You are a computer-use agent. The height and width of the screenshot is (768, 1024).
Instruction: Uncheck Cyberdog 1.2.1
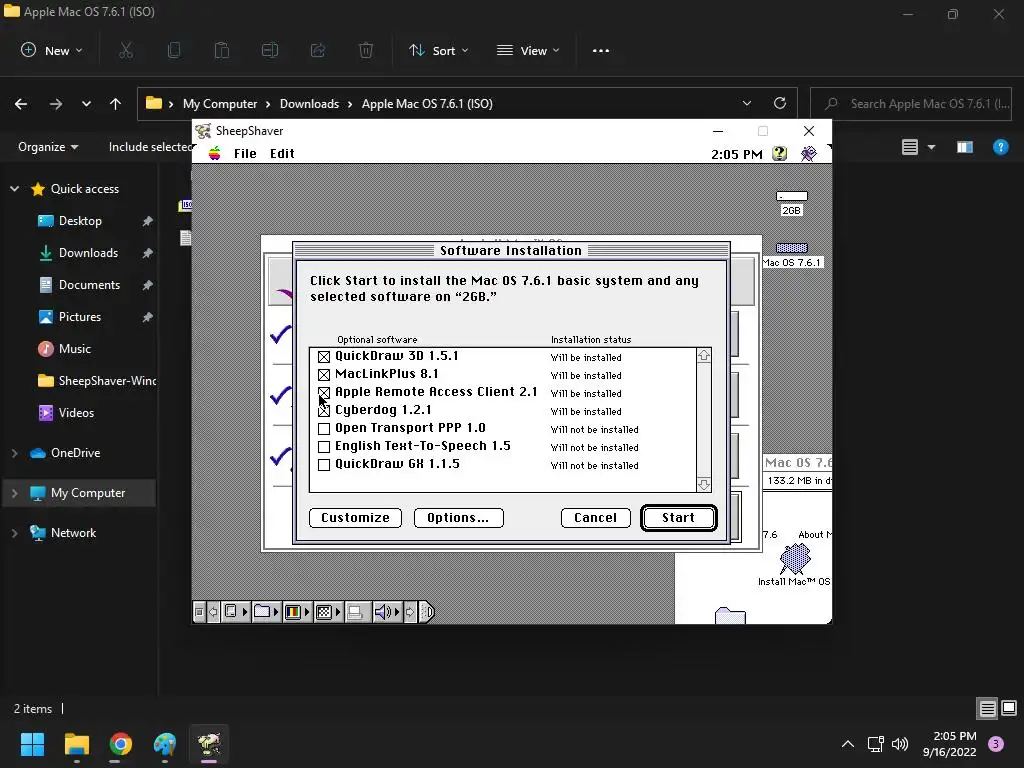[x=324, y=411]
